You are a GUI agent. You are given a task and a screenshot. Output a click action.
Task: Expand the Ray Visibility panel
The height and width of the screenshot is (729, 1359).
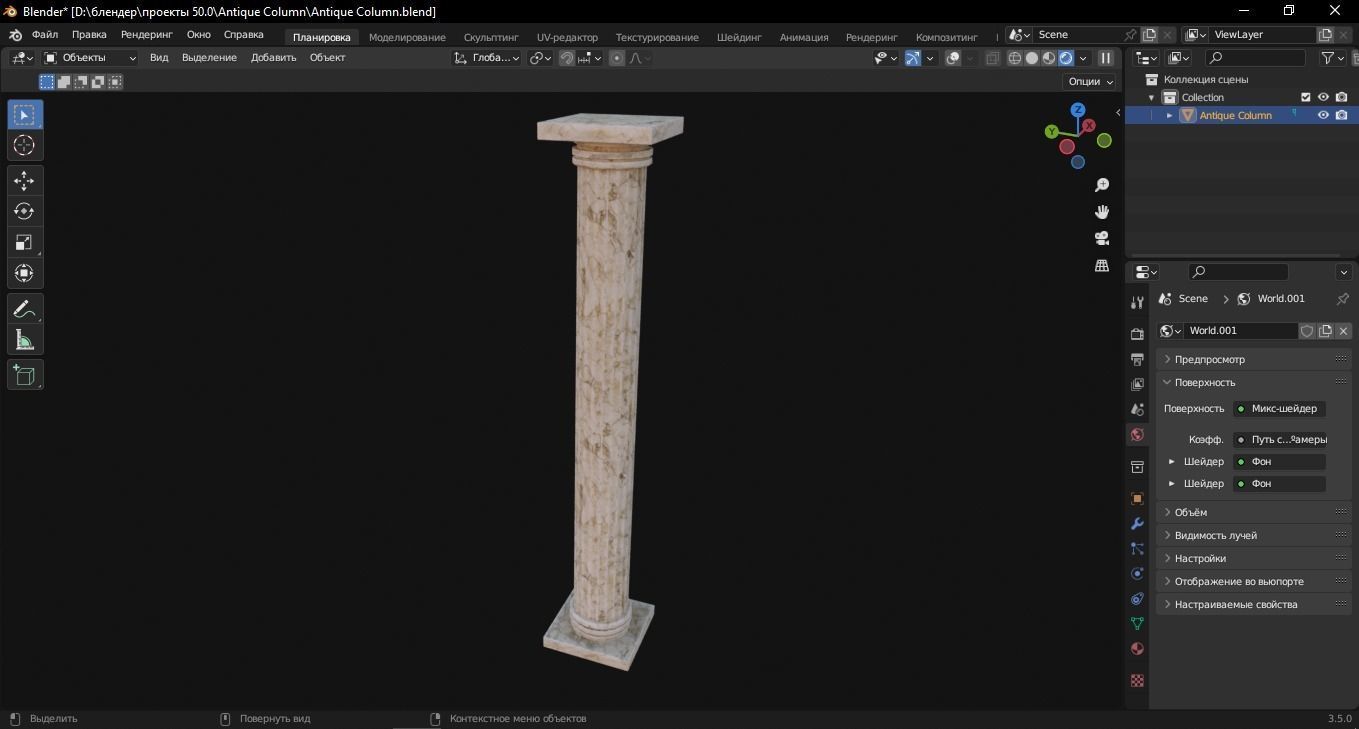[x=1254, y=535]
